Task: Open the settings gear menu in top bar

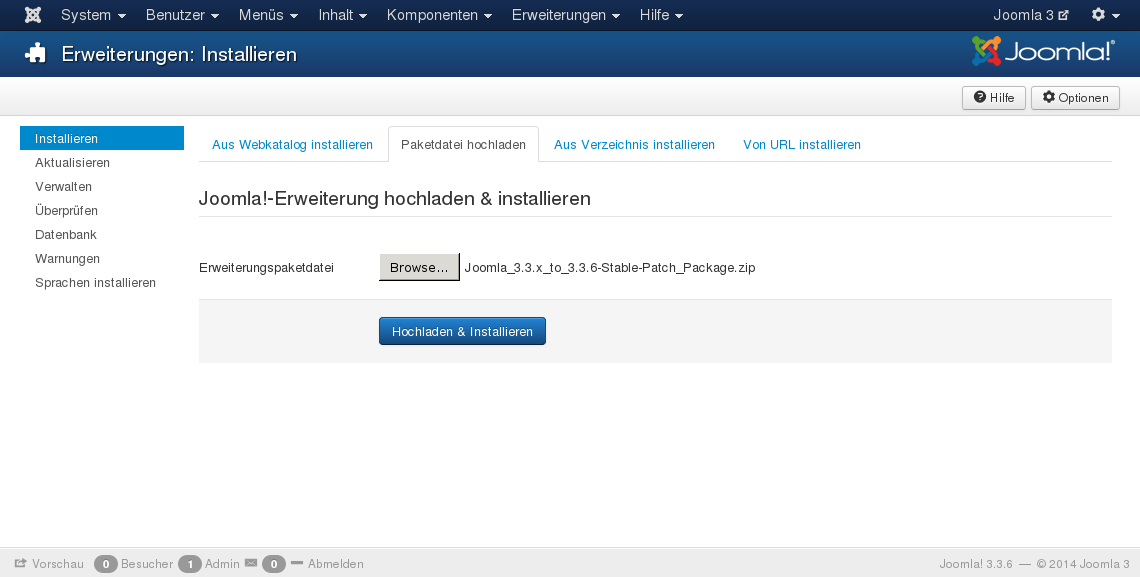Action: pyautogui.click(x=1104, y=15)
